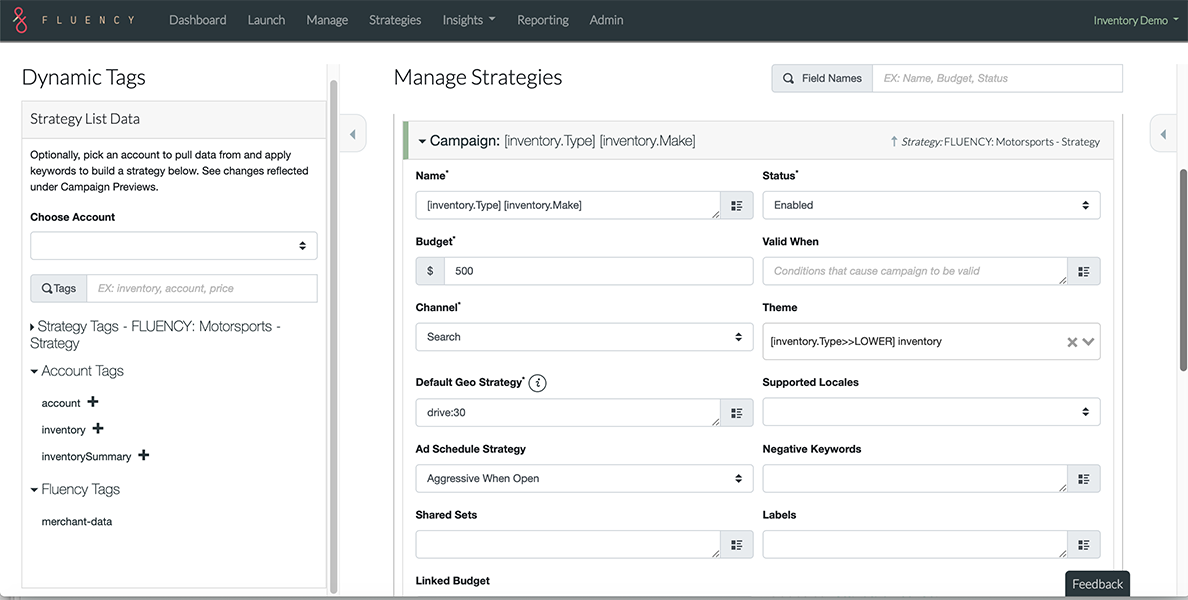Open tag picker icon for Name field
1188x600 pixels.
pos(737,205)
